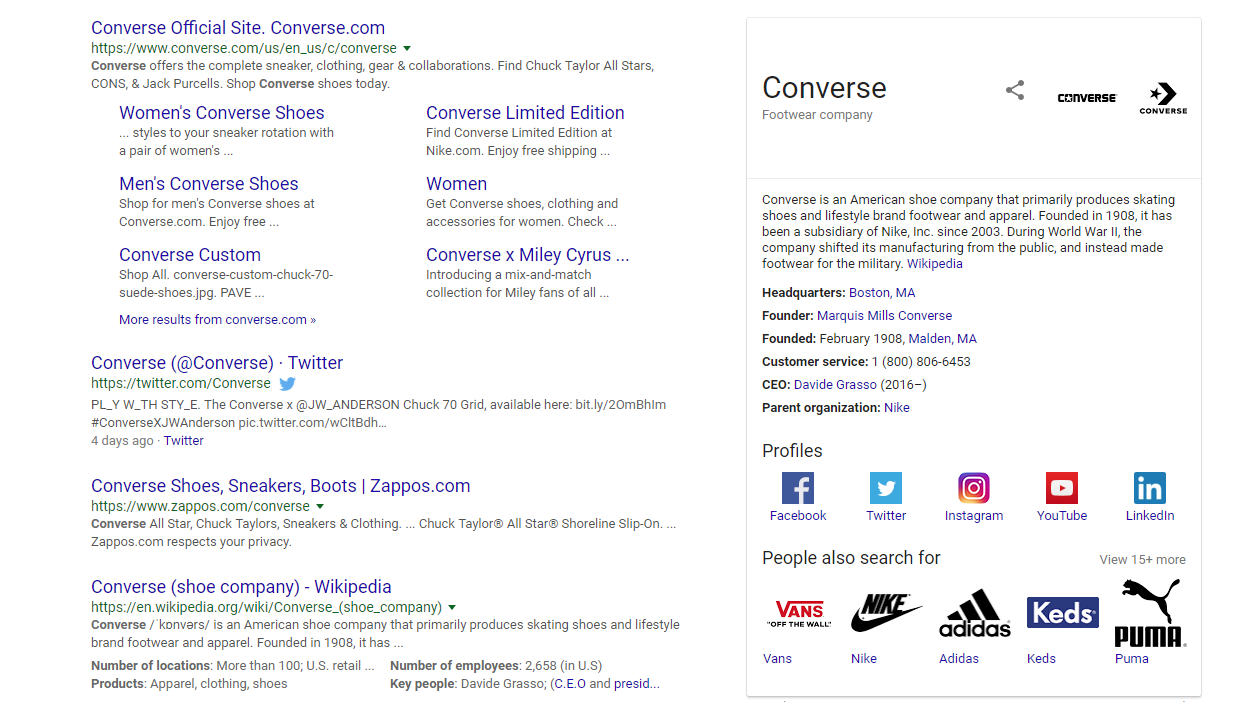Click the https://twitter.com/Converse URL text
1256x702 pixels.
pos(181,383)
